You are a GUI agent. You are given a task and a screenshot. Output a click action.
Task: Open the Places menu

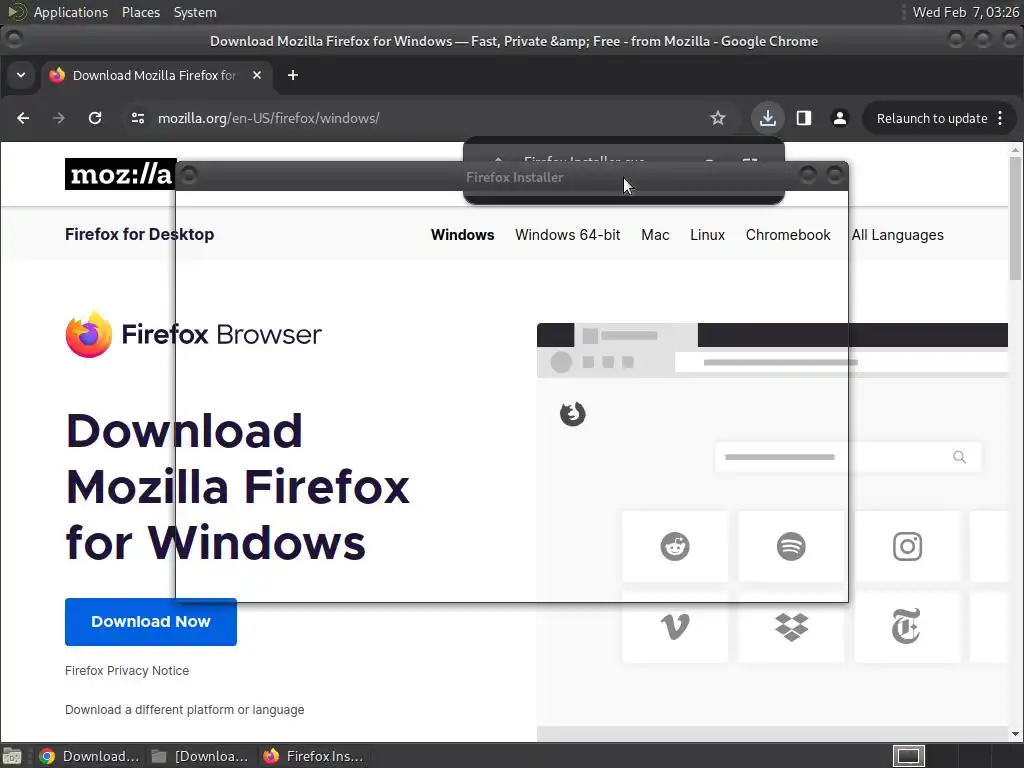coord(140,12)
